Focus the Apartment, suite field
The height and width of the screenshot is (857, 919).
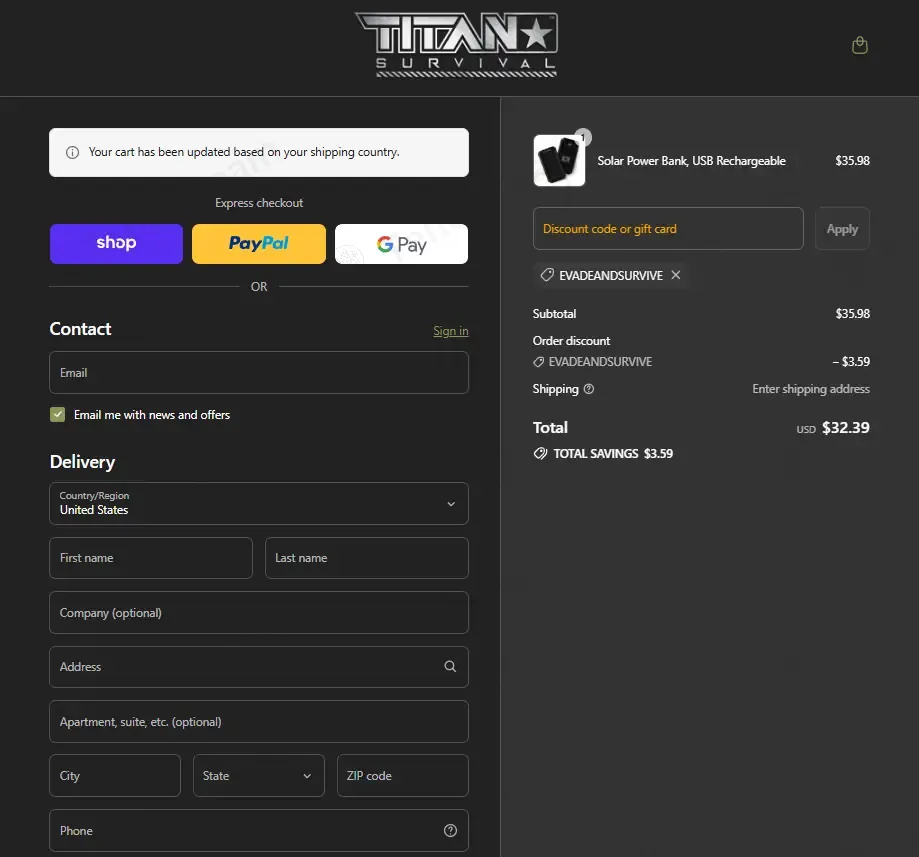[258, 722]
